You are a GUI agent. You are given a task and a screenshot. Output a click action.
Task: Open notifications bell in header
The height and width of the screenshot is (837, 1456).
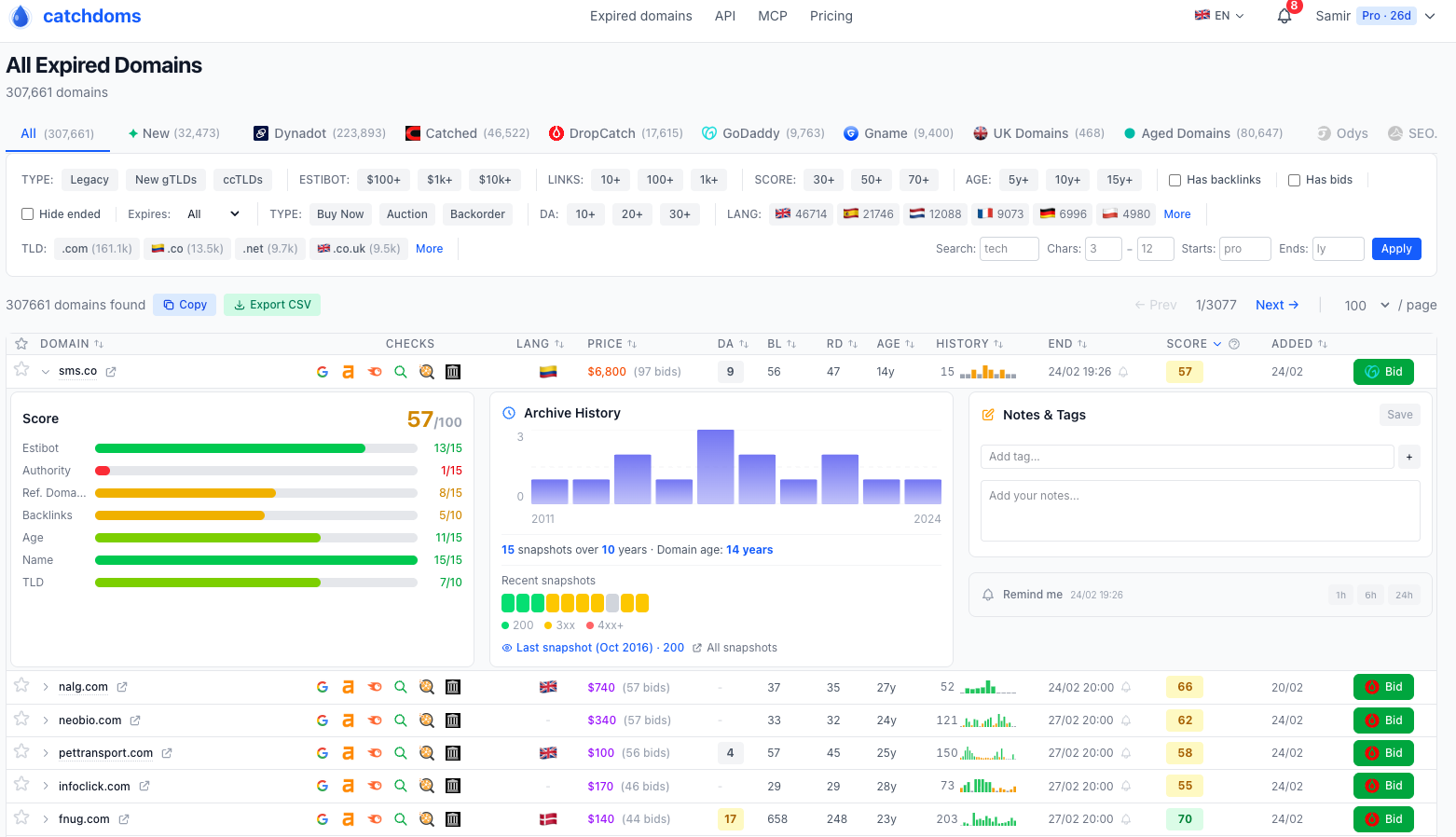pyautogui.click(x=1284, y=16)
